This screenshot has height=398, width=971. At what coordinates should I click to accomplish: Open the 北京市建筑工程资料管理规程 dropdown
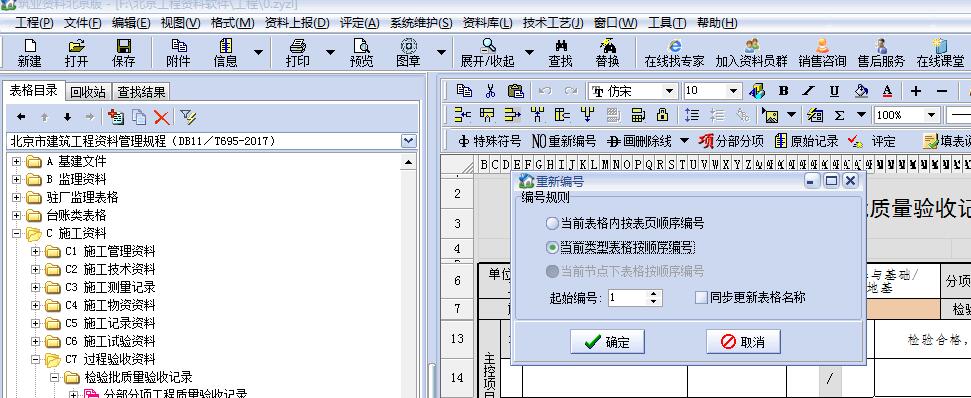408,141
